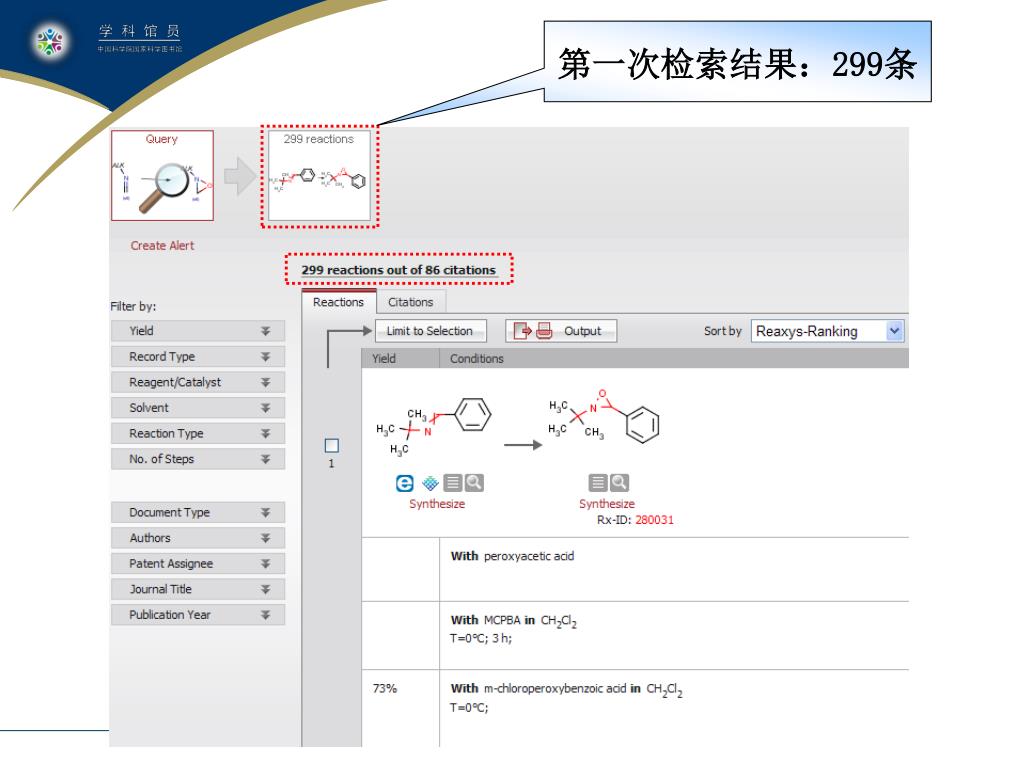Expand the Solvent filter

coord(198,408)
